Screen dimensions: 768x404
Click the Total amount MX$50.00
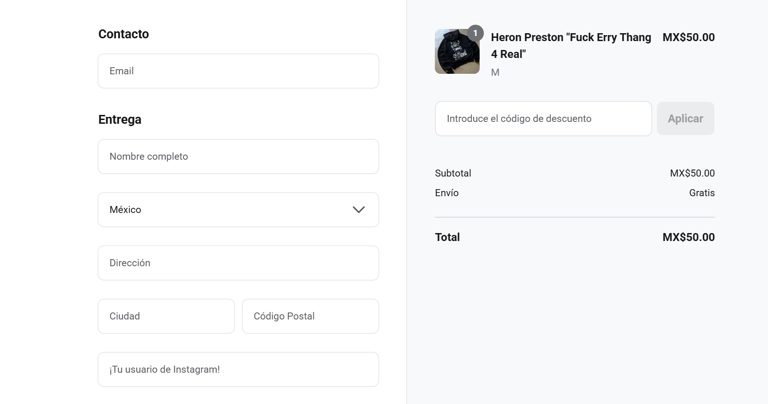coord(688,237)
